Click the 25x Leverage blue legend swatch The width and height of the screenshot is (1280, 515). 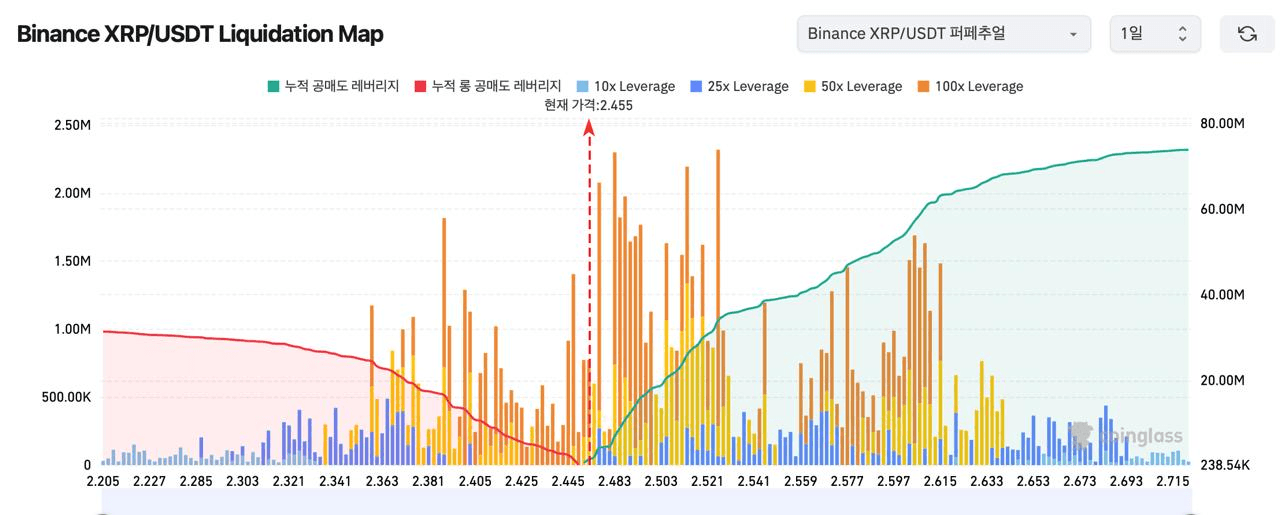point(695,86)
